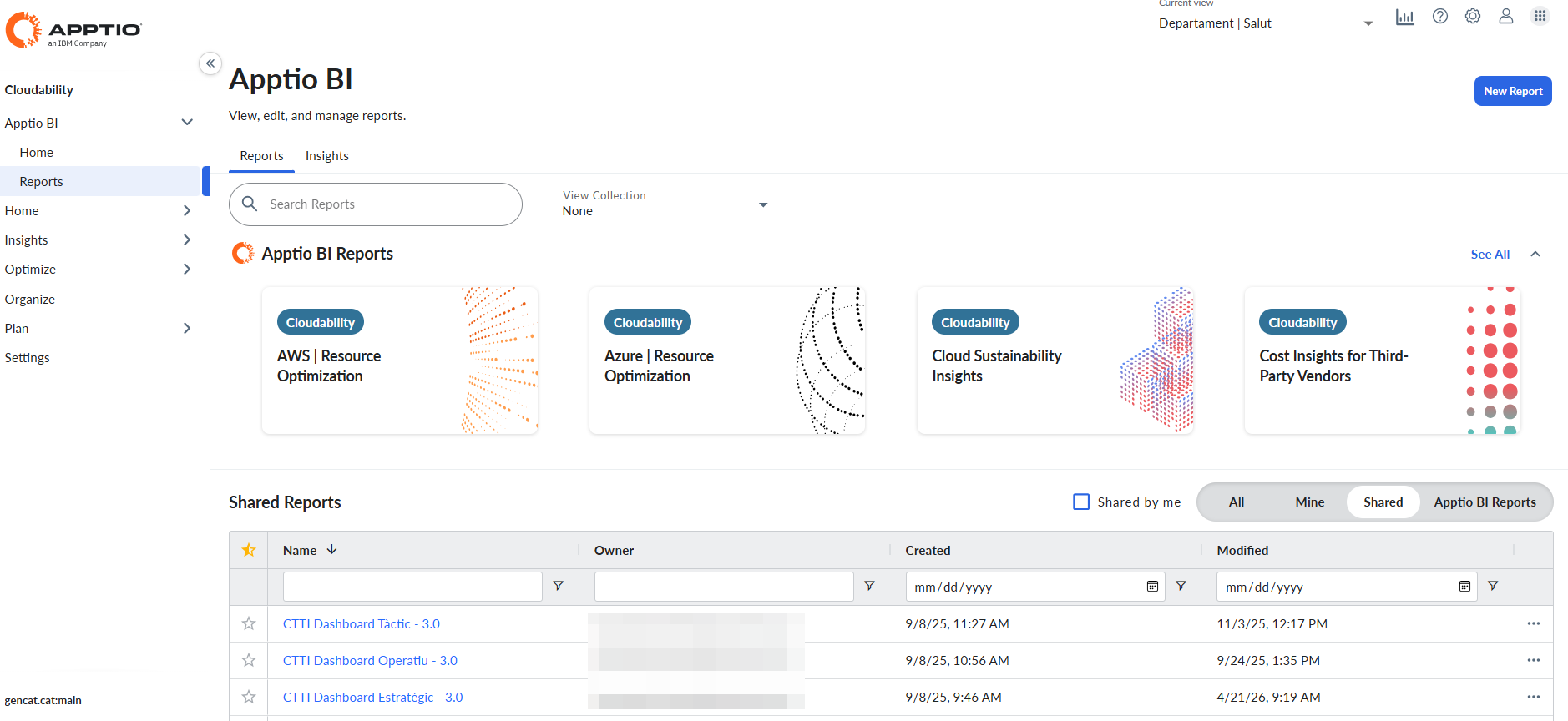
Task: Open the chart reports icon in header
Action: 1405,17
